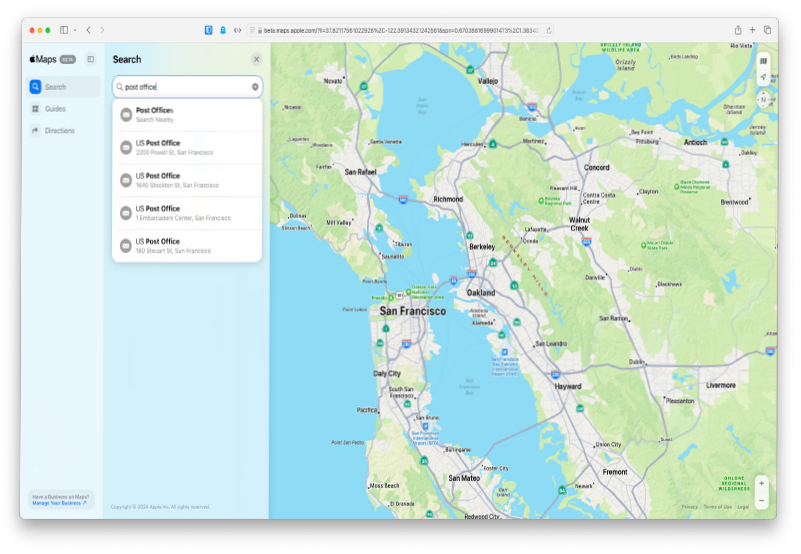
Task: Open Directions in the Maps sidebar
Action: [64, 131]
